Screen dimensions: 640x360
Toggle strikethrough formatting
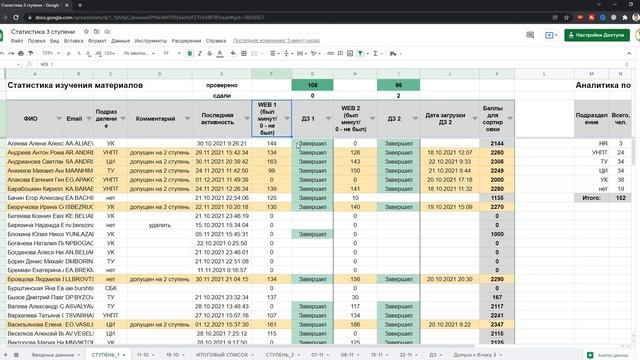pos(209,53)
